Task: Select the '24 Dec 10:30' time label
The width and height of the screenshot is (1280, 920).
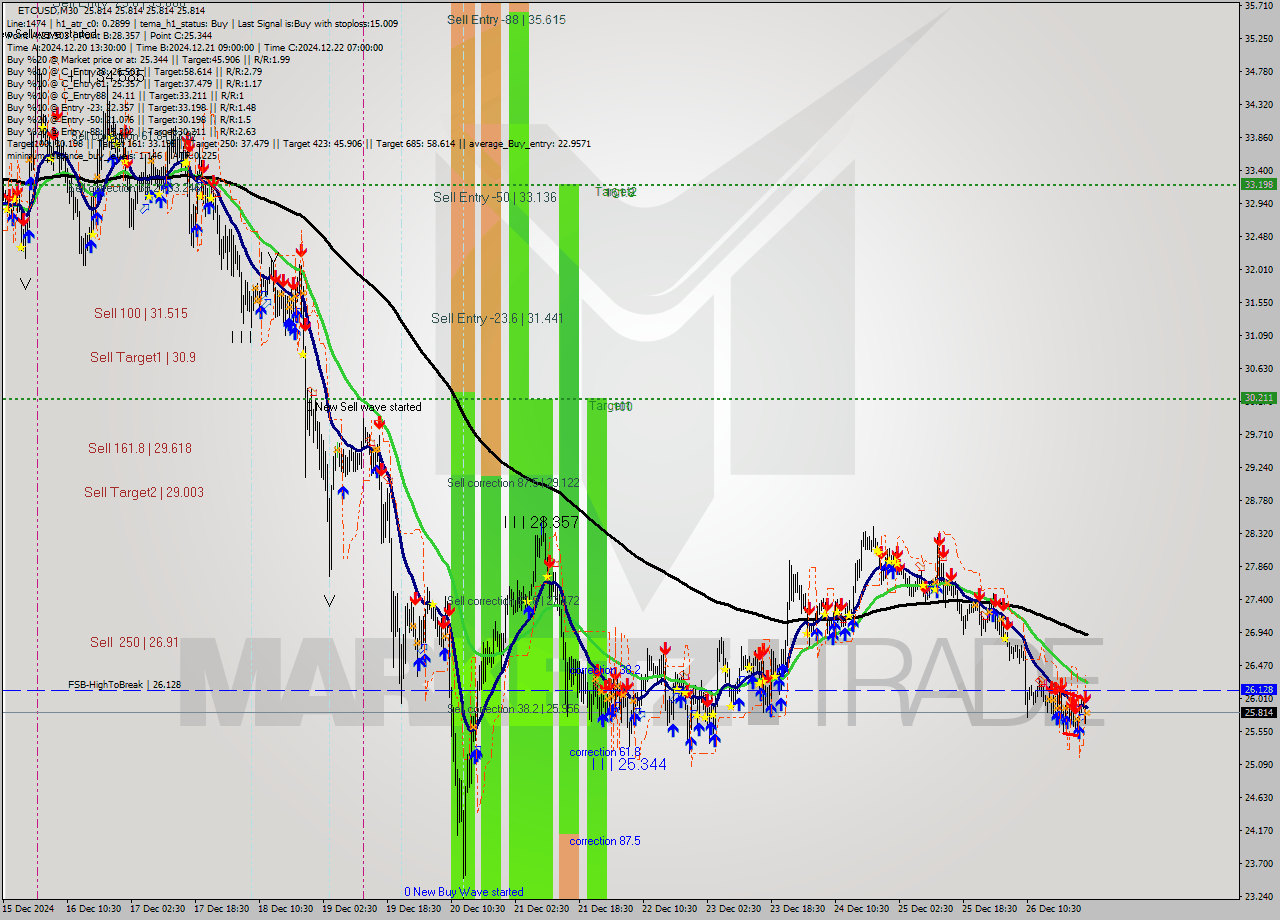Action: point(862,909)
